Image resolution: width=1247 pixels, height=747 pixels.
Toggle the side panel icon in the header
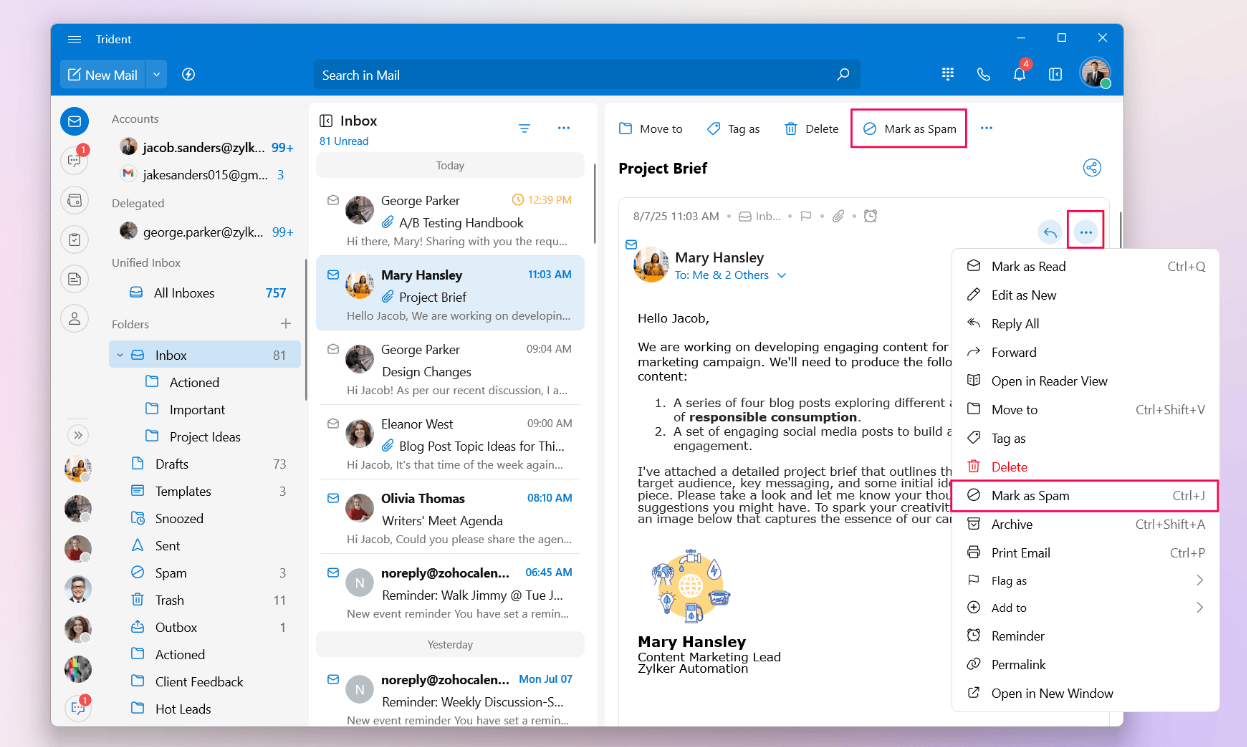pos(1055,74)
